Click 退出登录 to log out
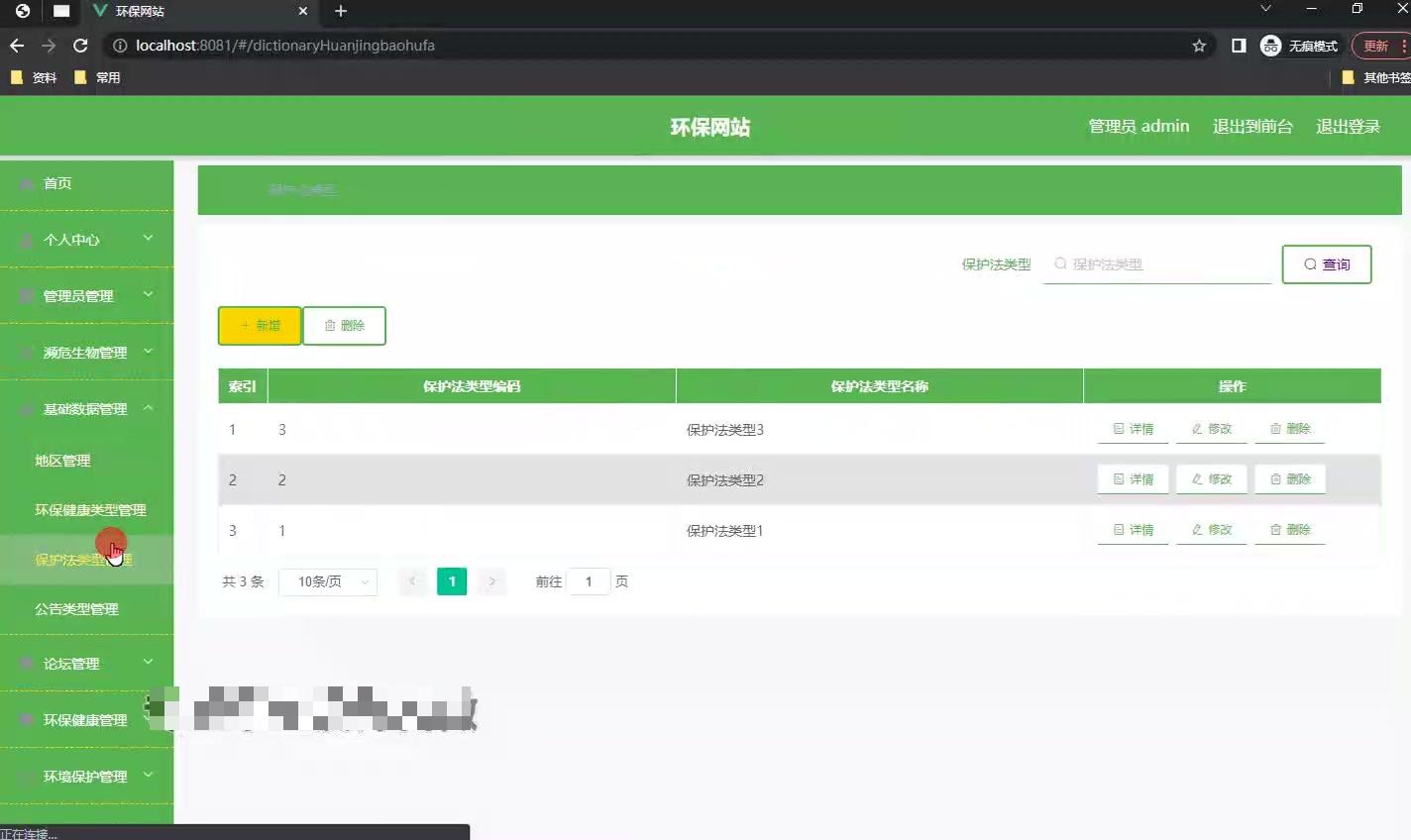The image size is (1411, 840). (1348, 127)
